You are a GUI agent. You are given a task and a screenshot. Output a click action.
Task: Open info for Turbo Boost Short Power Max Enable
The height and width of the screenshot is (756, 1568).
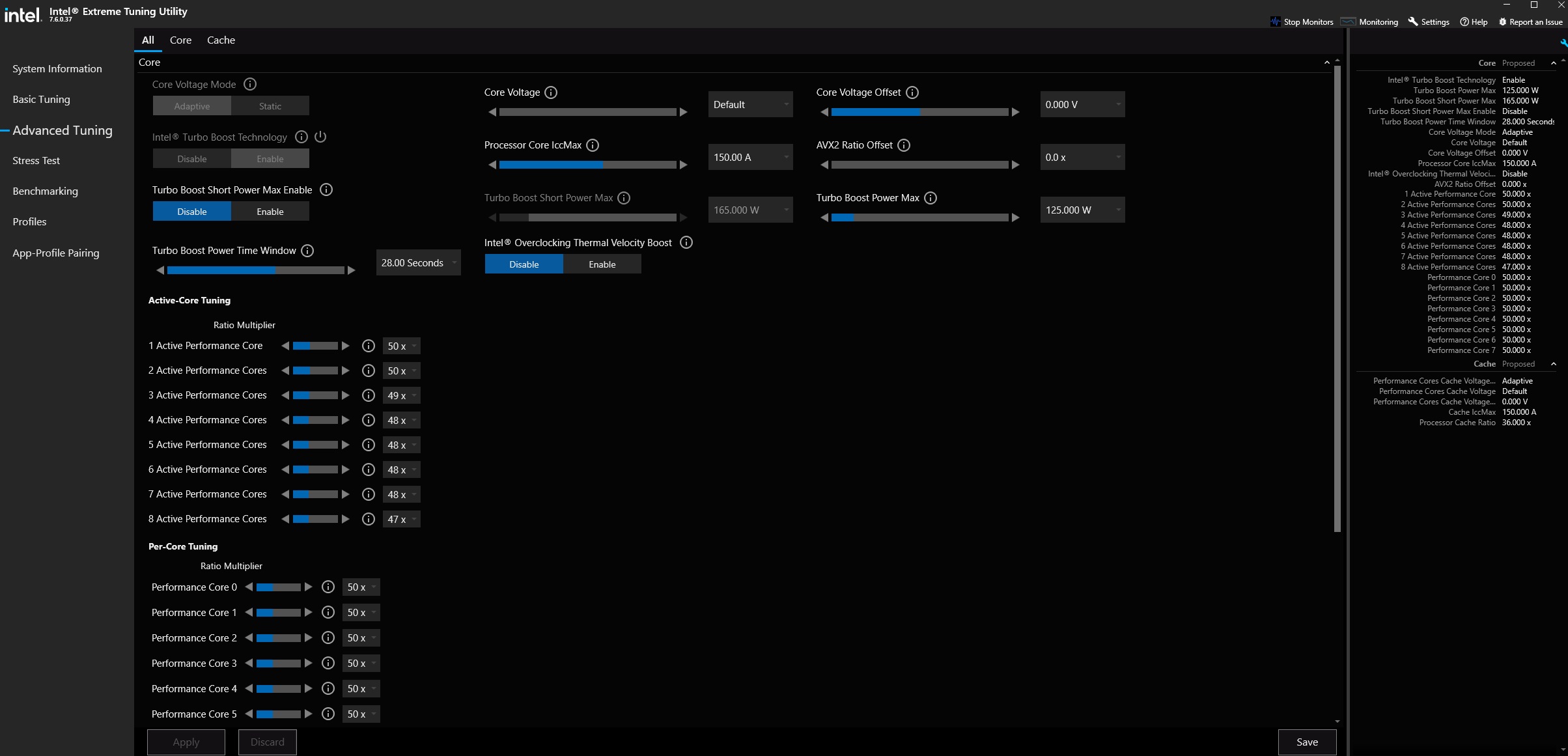326,189
